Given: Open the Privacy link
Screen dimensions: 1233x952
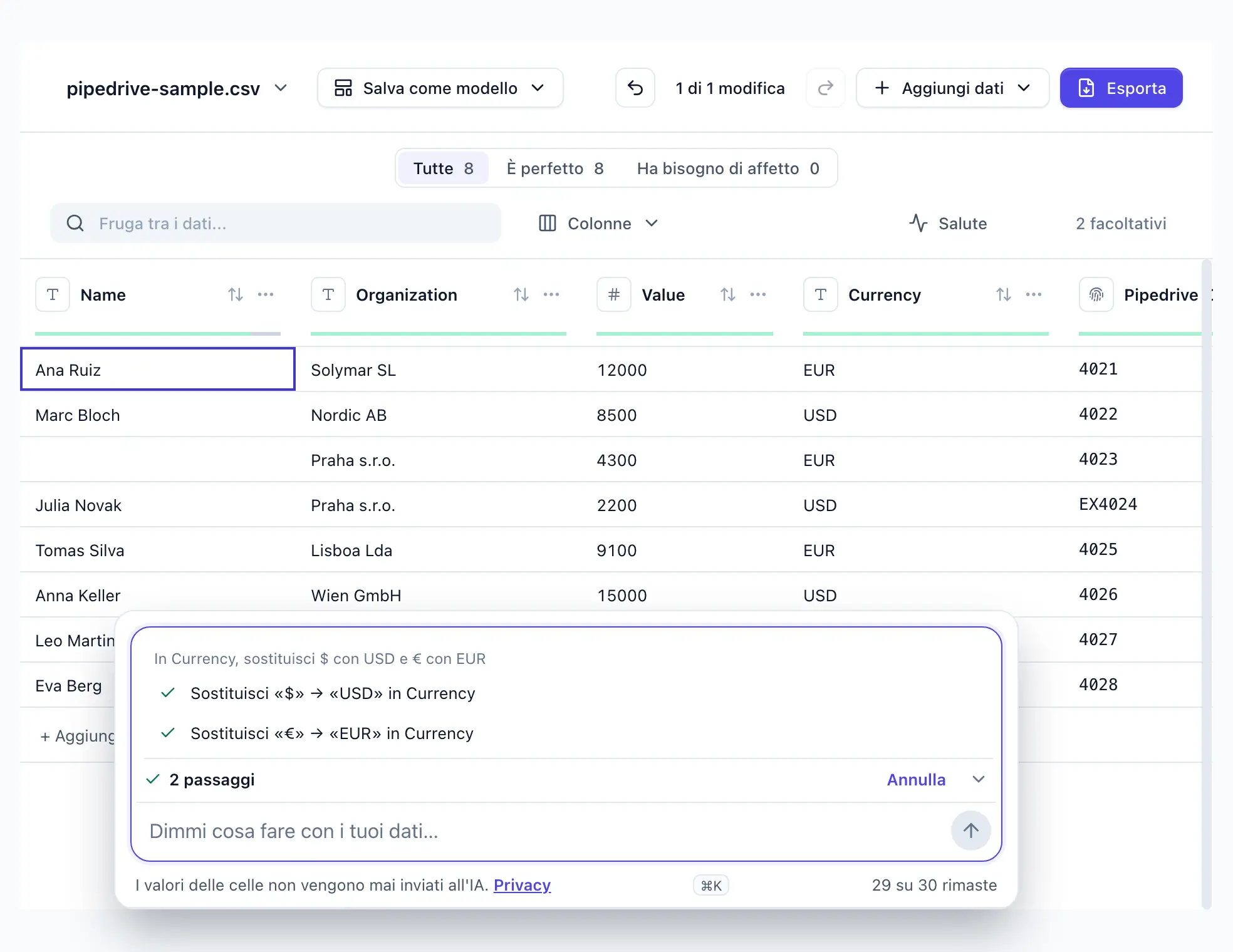Looking at the screenshot, I should (x=522, y=885).
